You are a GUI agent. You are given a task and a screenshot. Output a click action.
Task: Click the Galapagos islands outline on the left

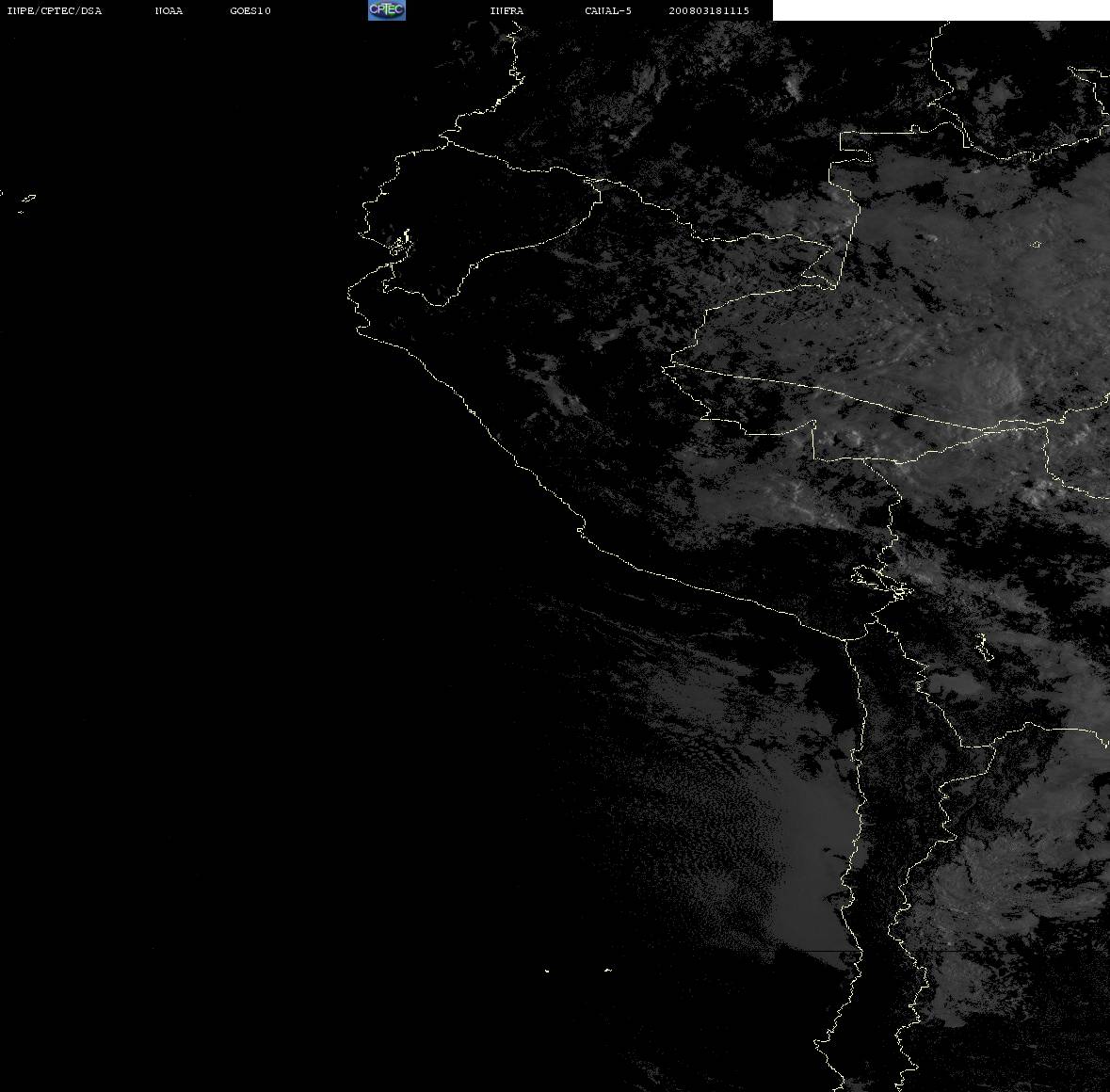tap(25, 201)
